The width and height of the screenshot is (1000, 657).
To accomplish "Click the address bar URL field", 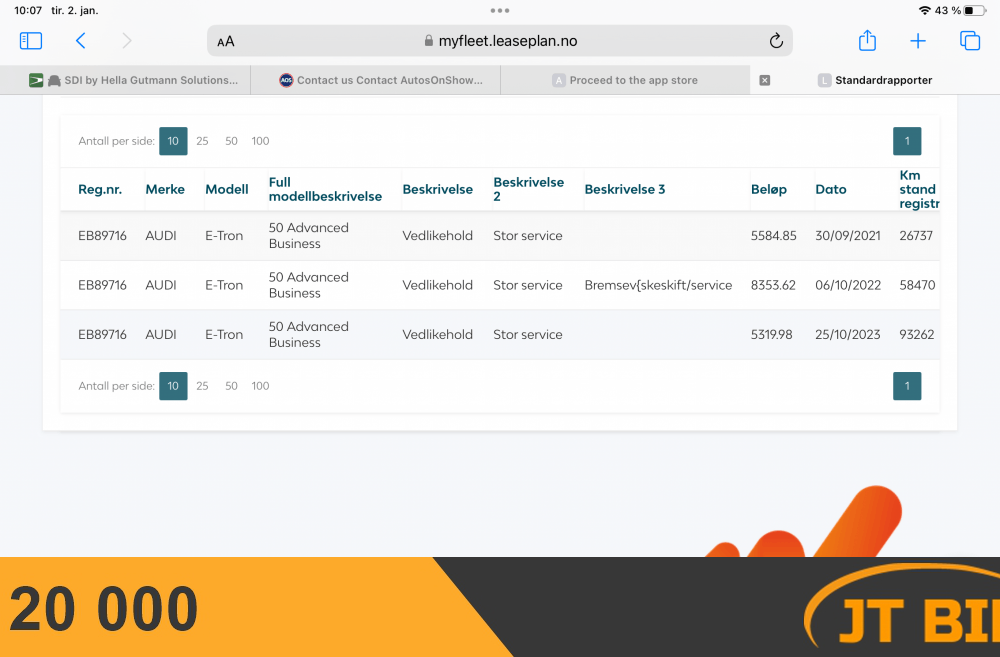I will pyautogui.click(x=500, y=41).
